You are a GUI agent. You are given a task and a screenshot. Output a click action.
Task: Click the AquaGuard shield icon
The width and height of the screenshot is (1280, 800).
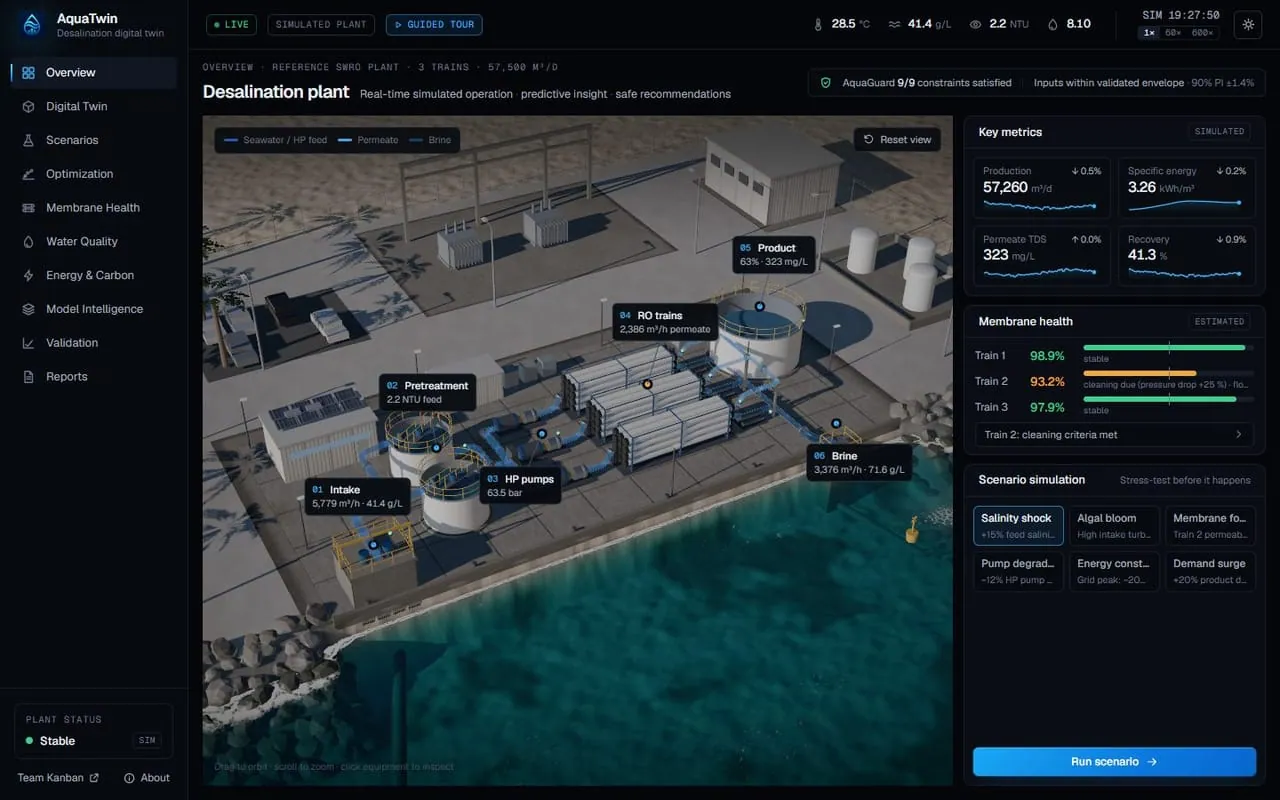tap(825, 83)
